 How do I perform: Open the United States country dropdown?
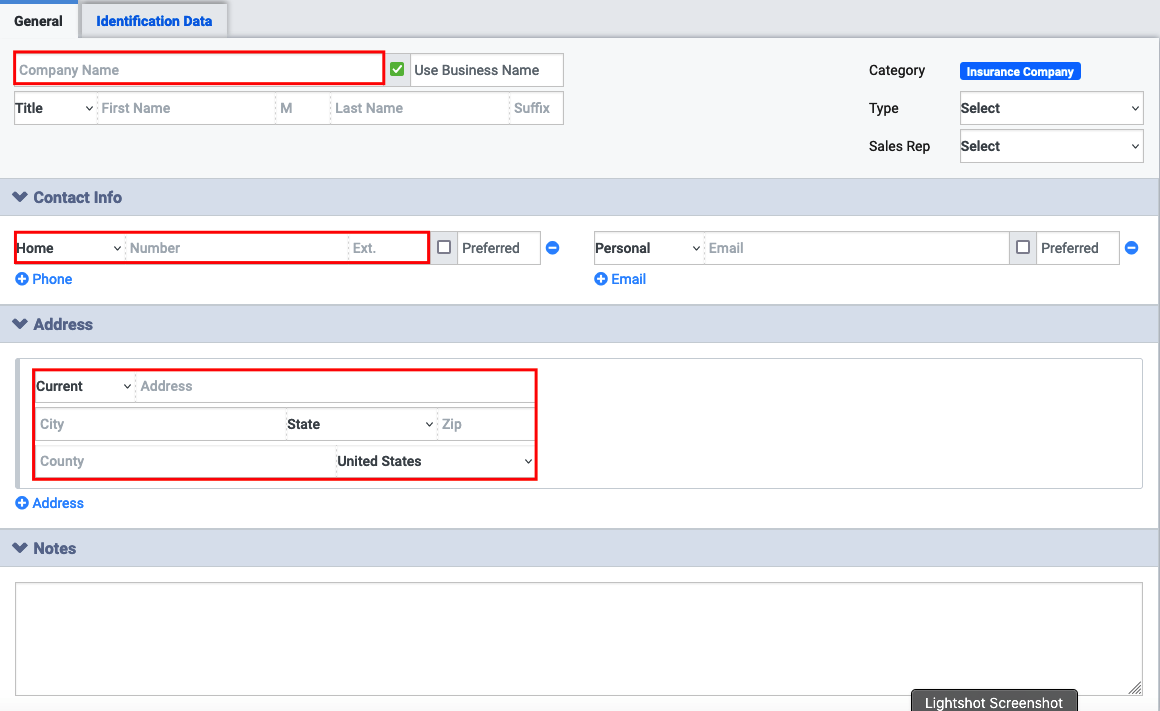435,461
